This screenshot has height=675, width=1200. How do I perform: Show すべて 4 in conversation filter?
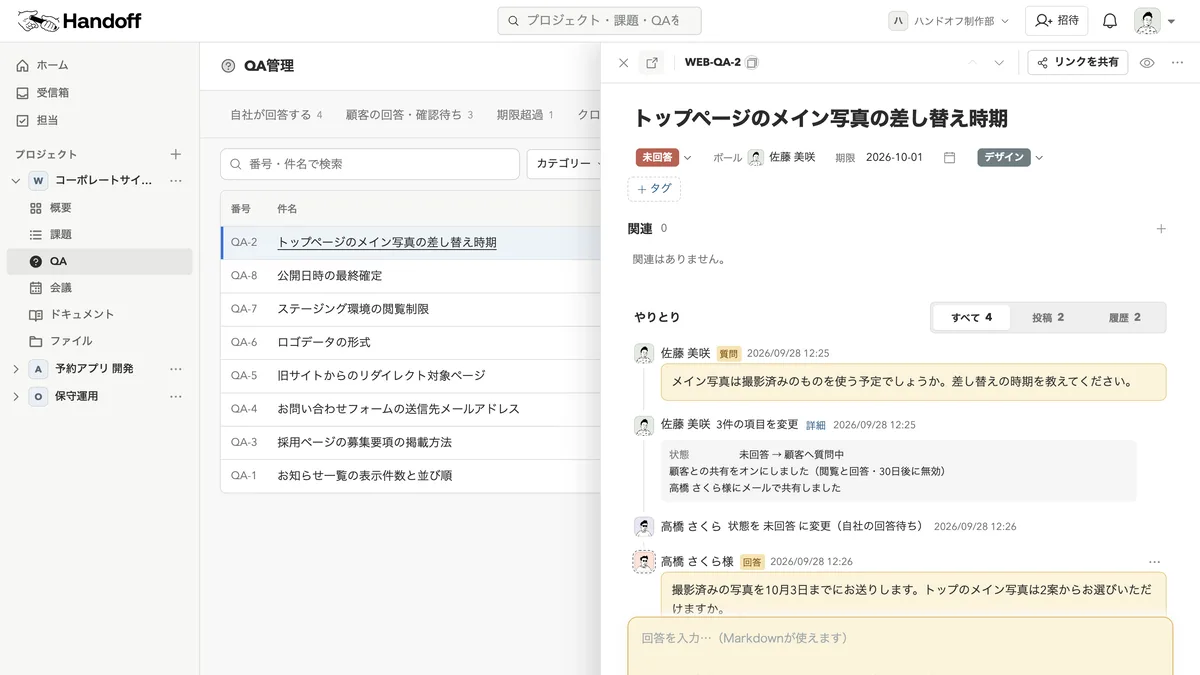tap(971, 317)
